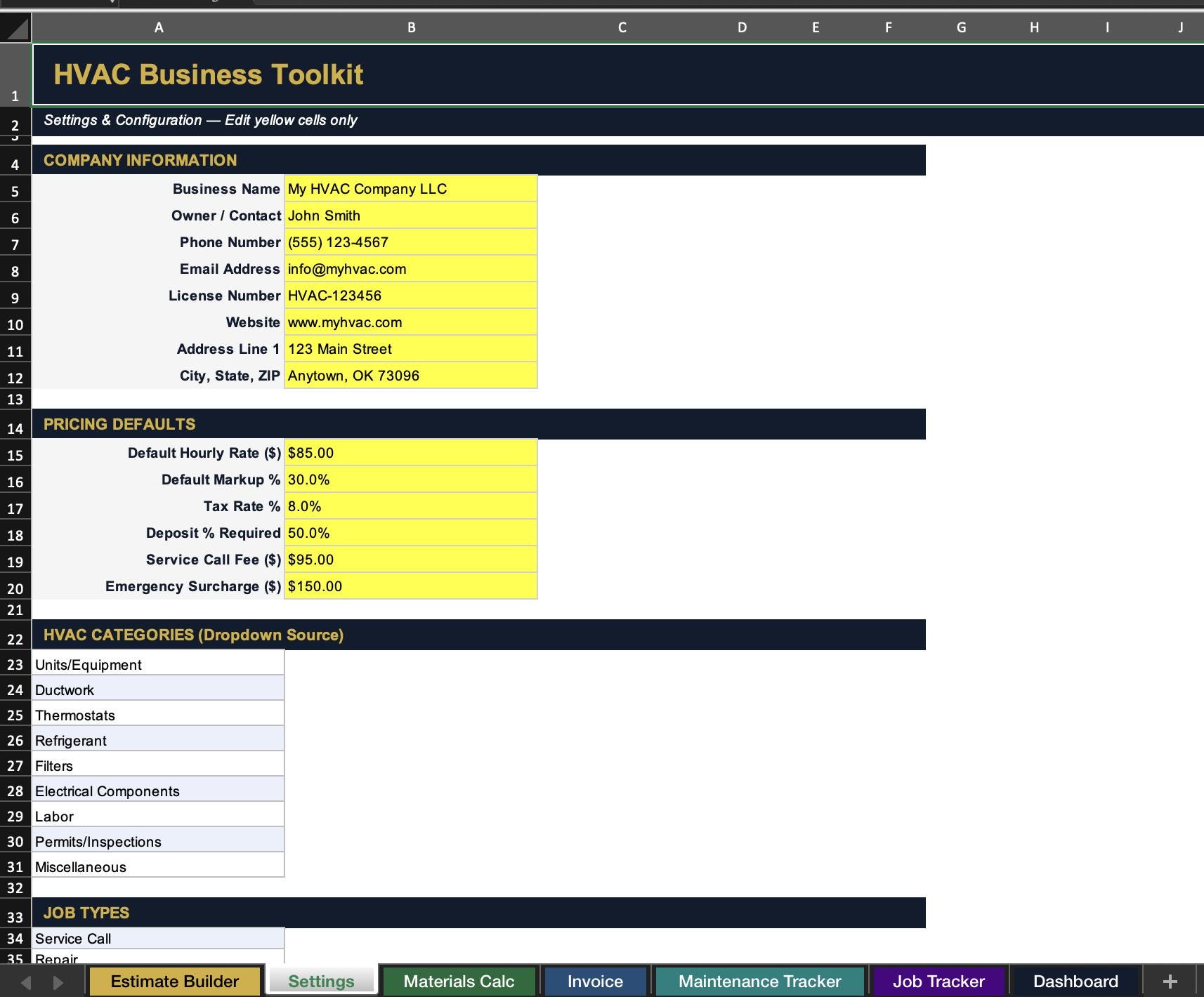Open the Maintenance Tracker sheet tab
The width and height of the screenshot is (1204, 997).
tap(759, 982)
